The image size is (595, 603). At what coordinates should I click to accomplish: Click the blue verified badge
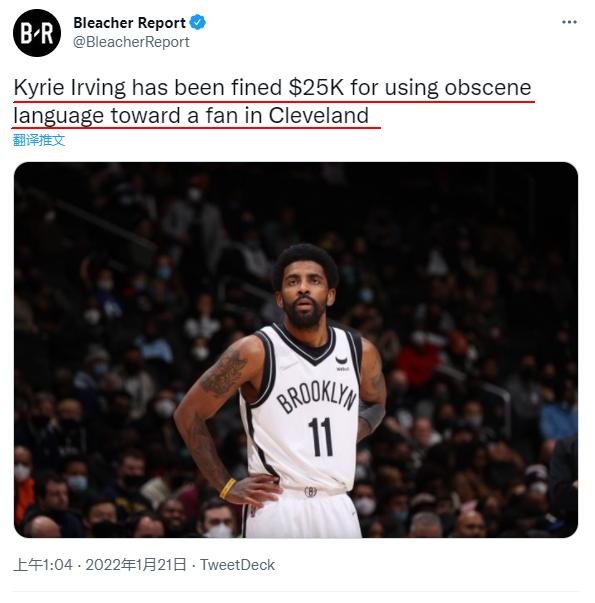[x=198, y=22]
